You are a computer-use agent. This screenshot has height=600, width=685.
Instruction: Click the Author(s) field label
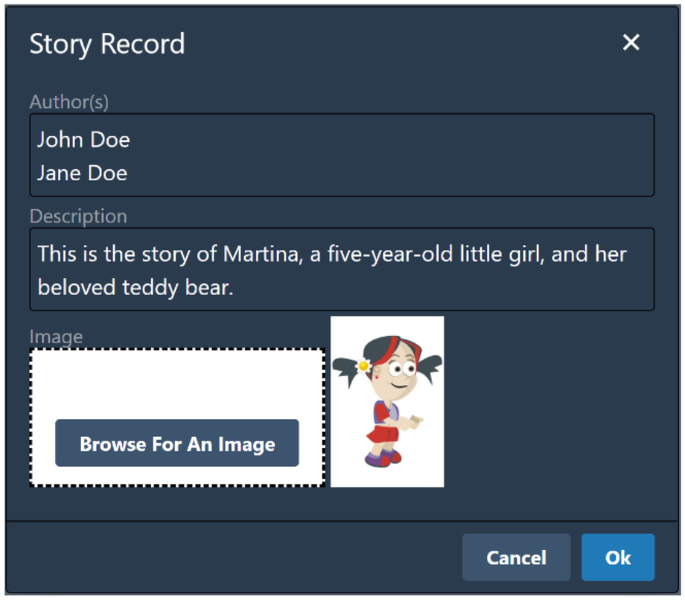tap(69, 102)
